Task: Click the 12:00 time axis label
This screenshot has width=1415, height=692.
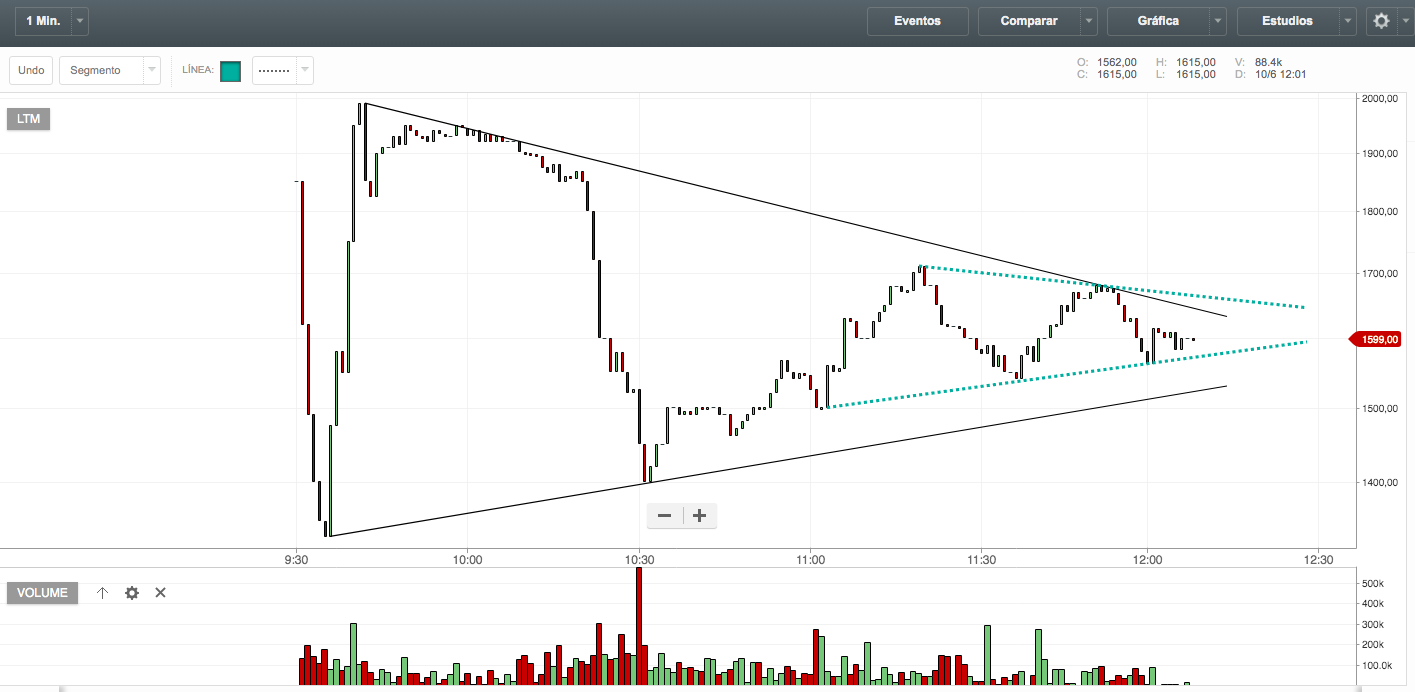Action: coord(1147,558)
